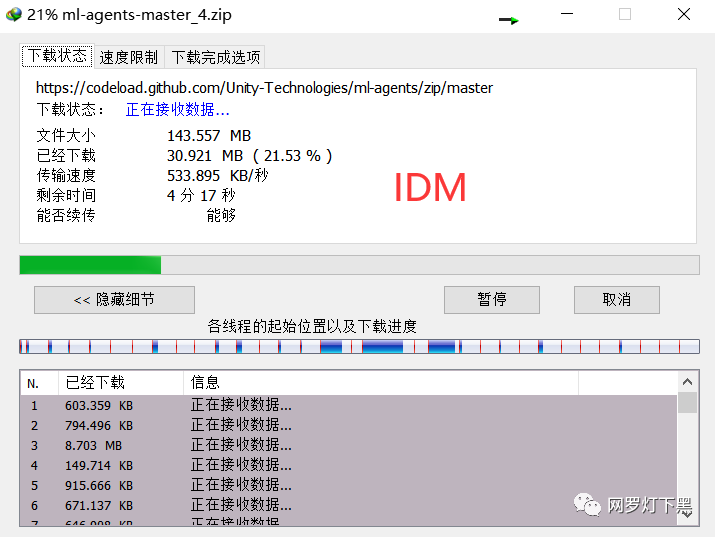Viewport: 715px width, 537px height.
Task: Minimize the IDM download window
Action: click(567, 14)
